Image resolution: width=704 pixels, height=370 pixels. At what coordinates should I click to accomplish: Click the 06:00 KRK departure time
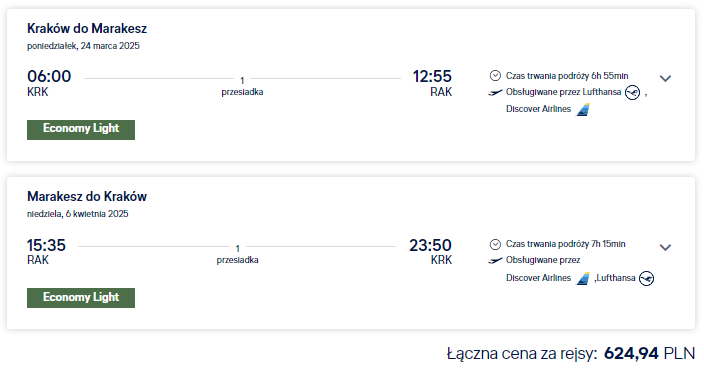49,83
